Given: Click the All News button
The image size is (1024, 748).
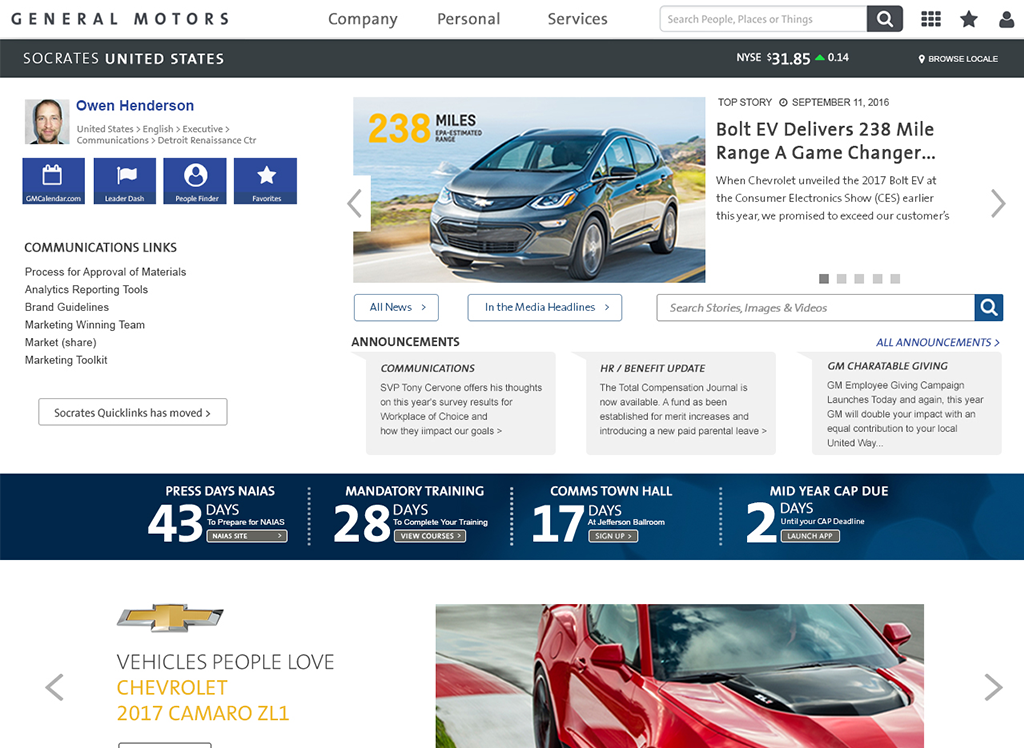Looking at the screenshot, I should [x=396, y=307].
